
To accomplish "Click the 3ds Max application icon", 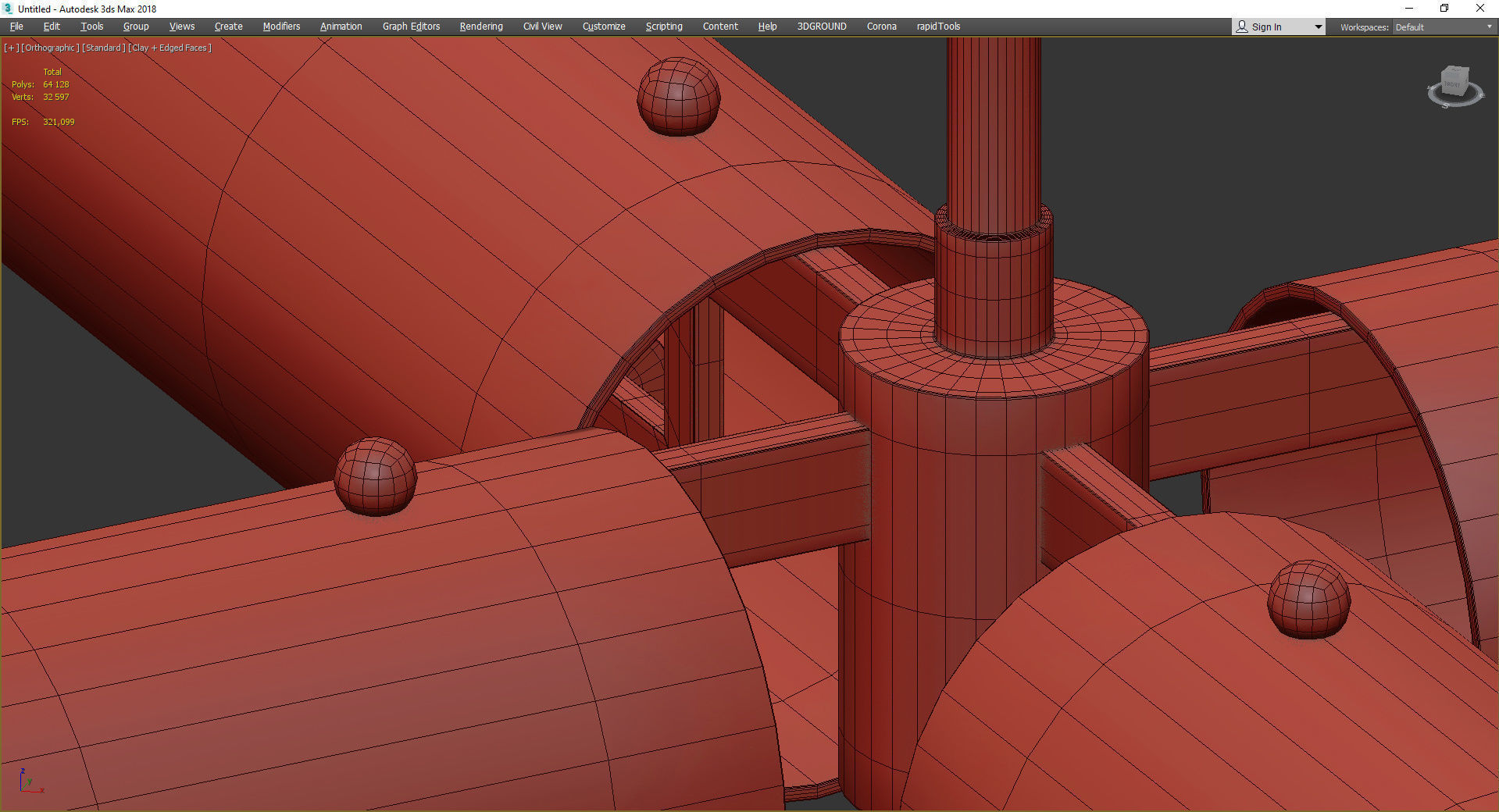I will pyautogui.click(x=8, y=9).
